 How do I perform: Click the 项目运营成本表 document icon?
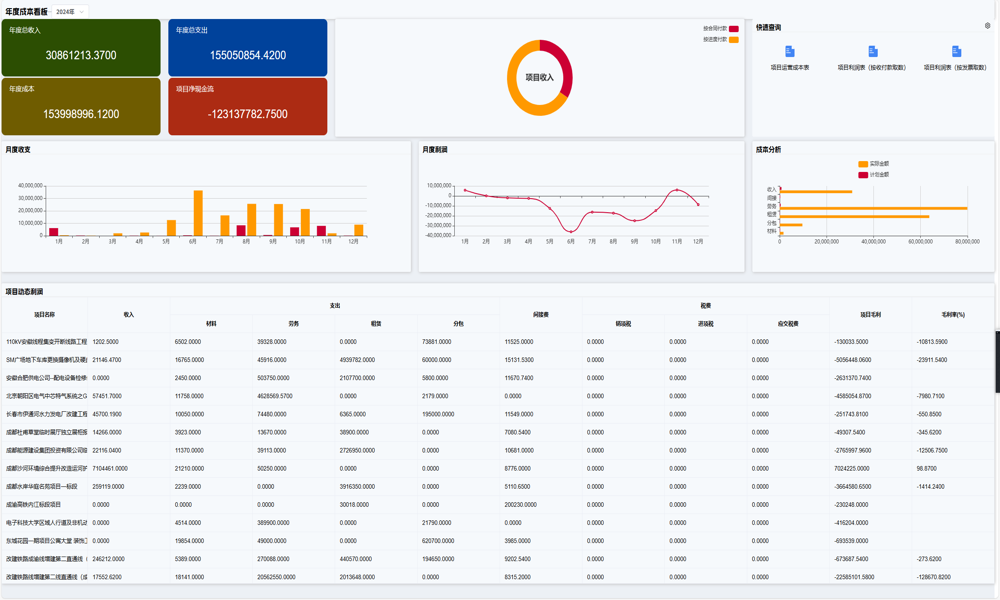790,51
